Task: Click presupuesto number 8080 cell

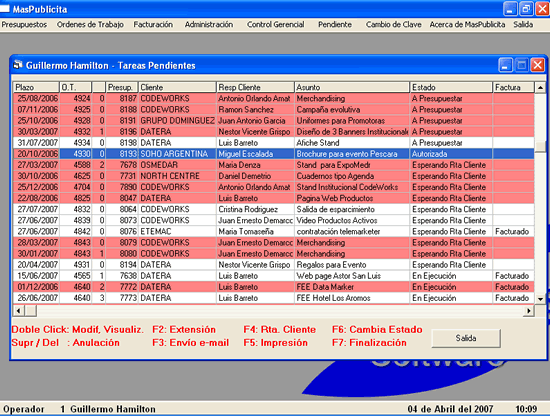Action: 121,254
